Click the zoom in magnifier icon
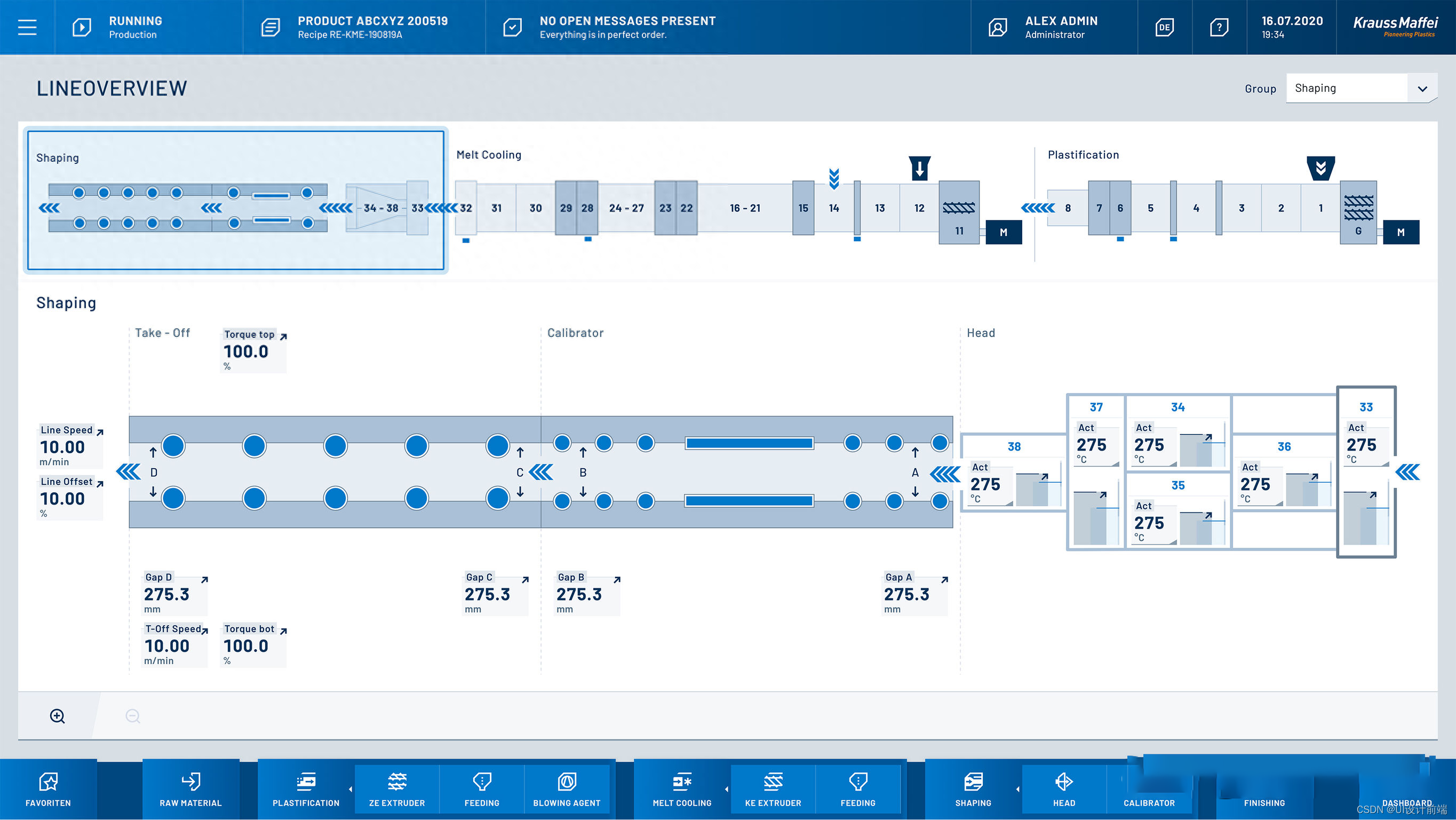Screen dimensions: 1456x820 pyautogui.click(x=57, y=716)
